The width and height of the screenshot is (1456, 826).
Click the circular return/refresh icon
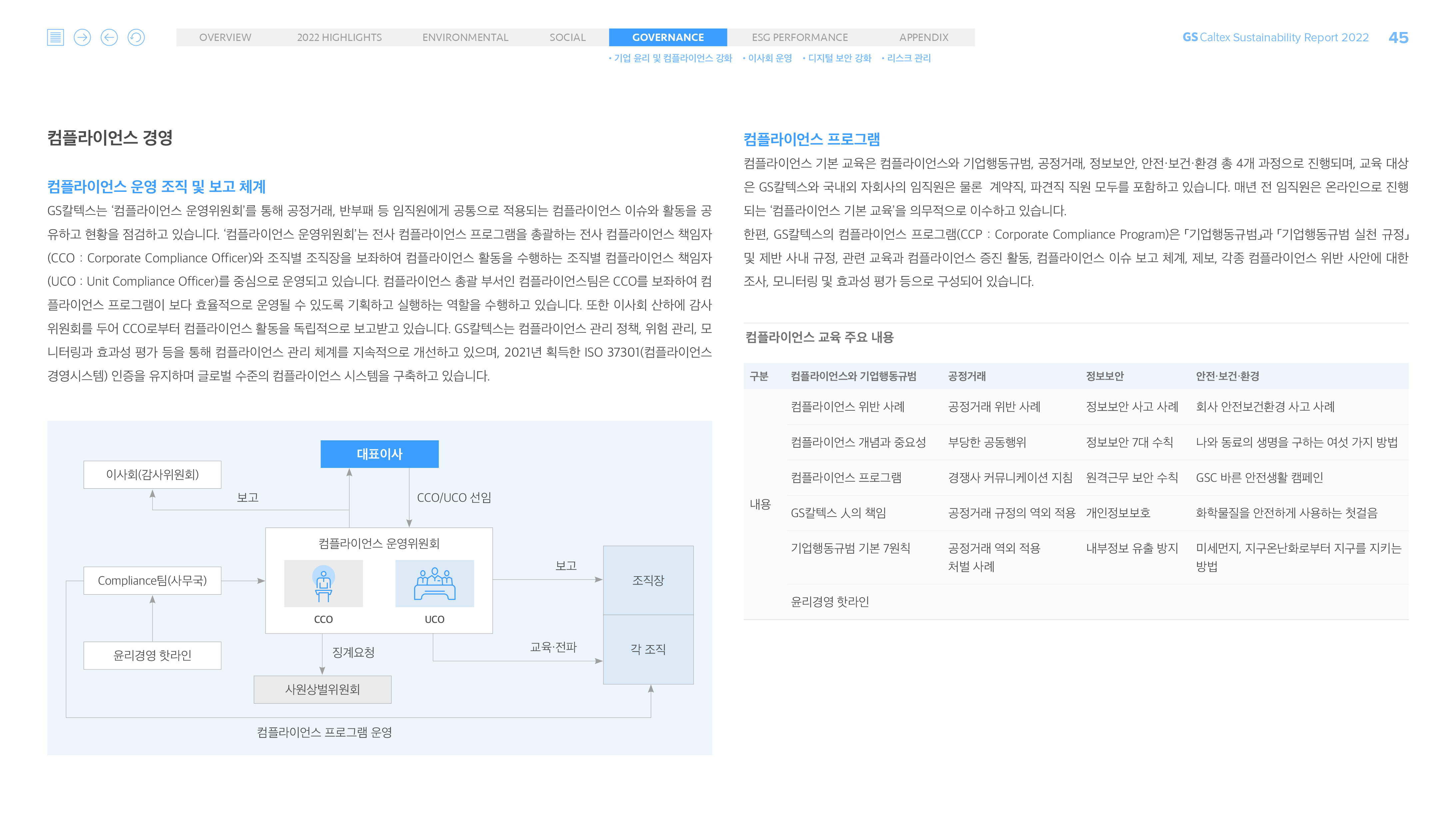pyautogui.click(x=136, y=37)
